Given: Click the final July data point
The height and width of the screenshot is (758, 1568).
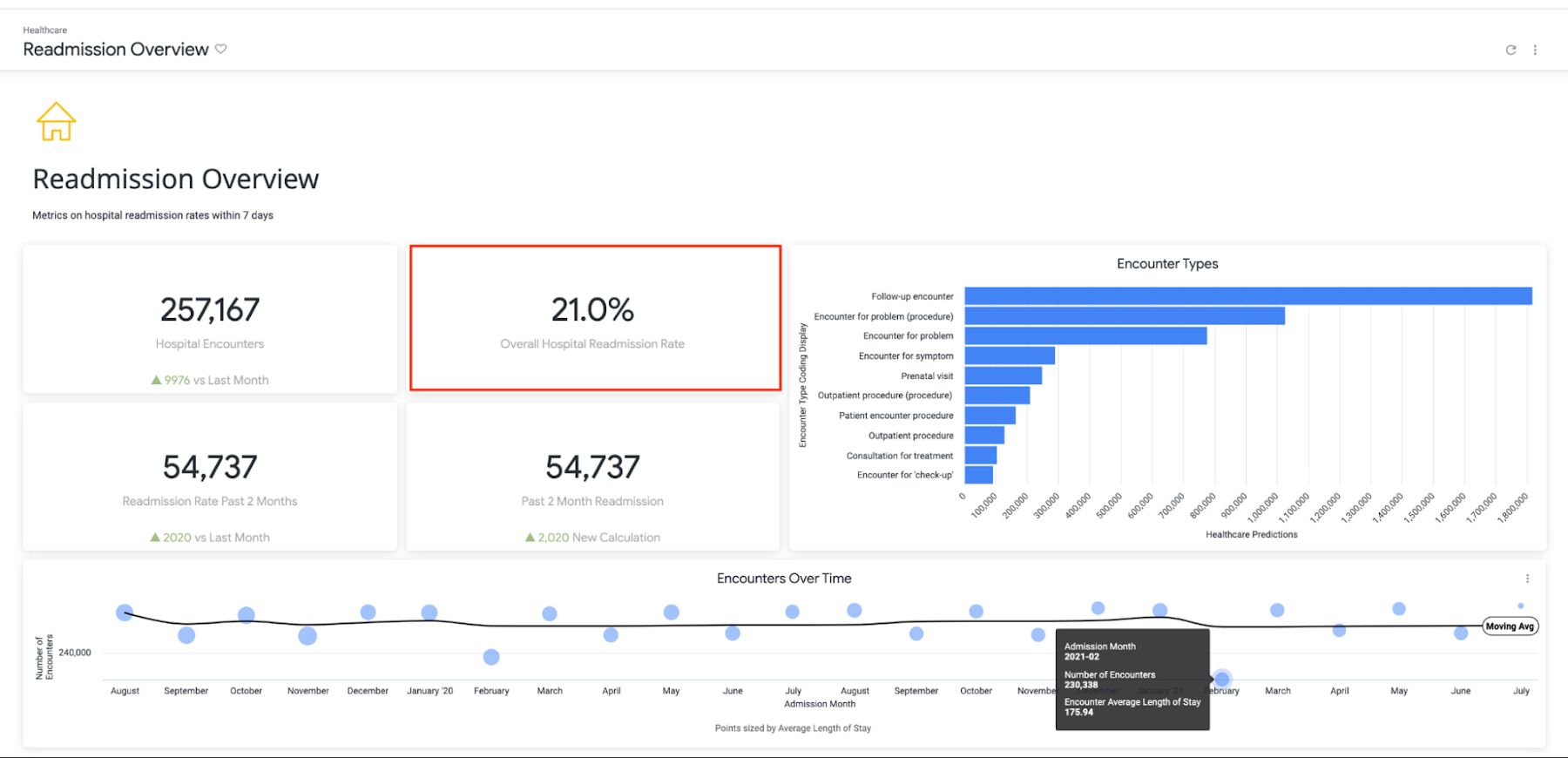Looking at the screenshot, I should [x=1521, y=606].
